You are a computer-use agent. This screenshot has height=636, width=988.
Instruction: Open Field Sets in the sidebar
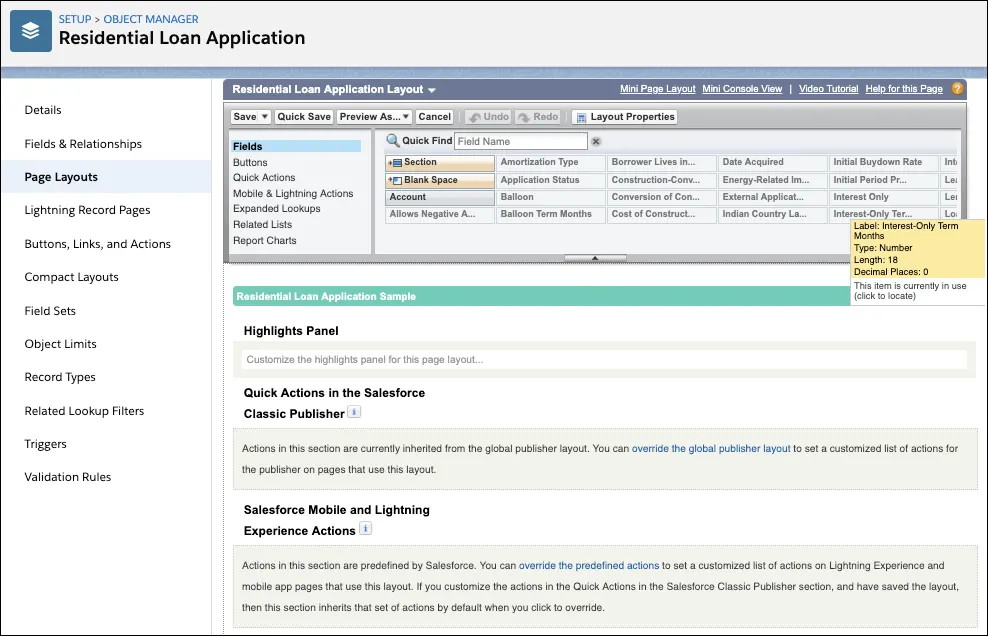coord(50,311)
